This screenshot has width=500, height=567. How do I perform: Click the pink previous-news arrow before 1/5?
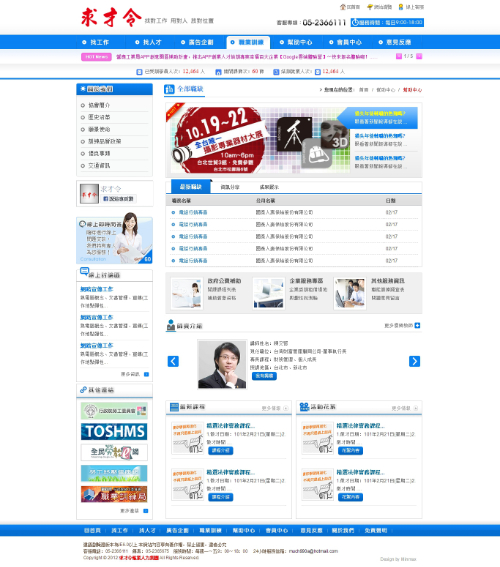click(x=399, y=56)
